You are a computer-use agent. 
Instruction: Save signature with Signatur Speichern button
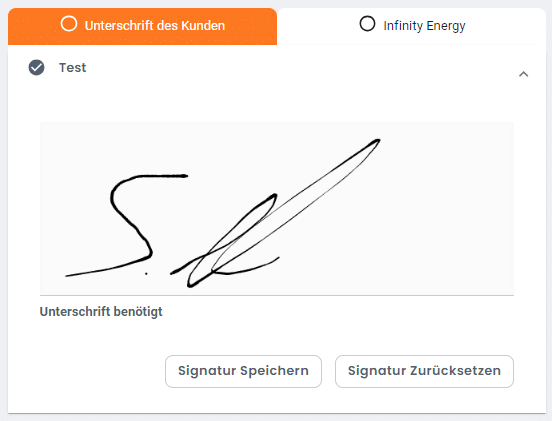click(x=243, y=371)
